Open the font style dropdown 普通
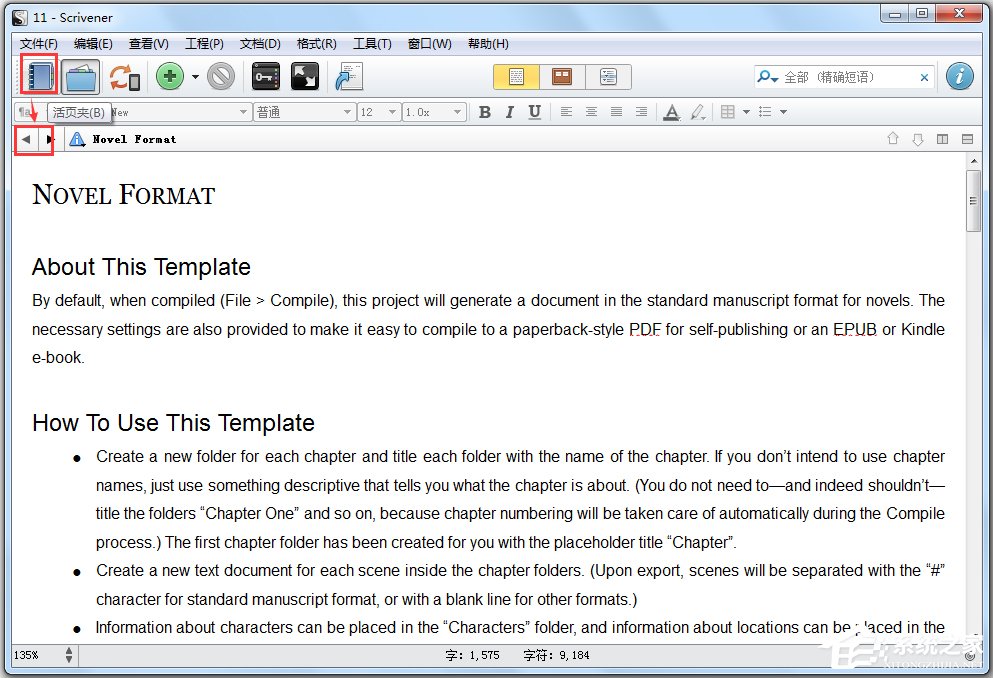The image size is (993, 678). (304, 112)
